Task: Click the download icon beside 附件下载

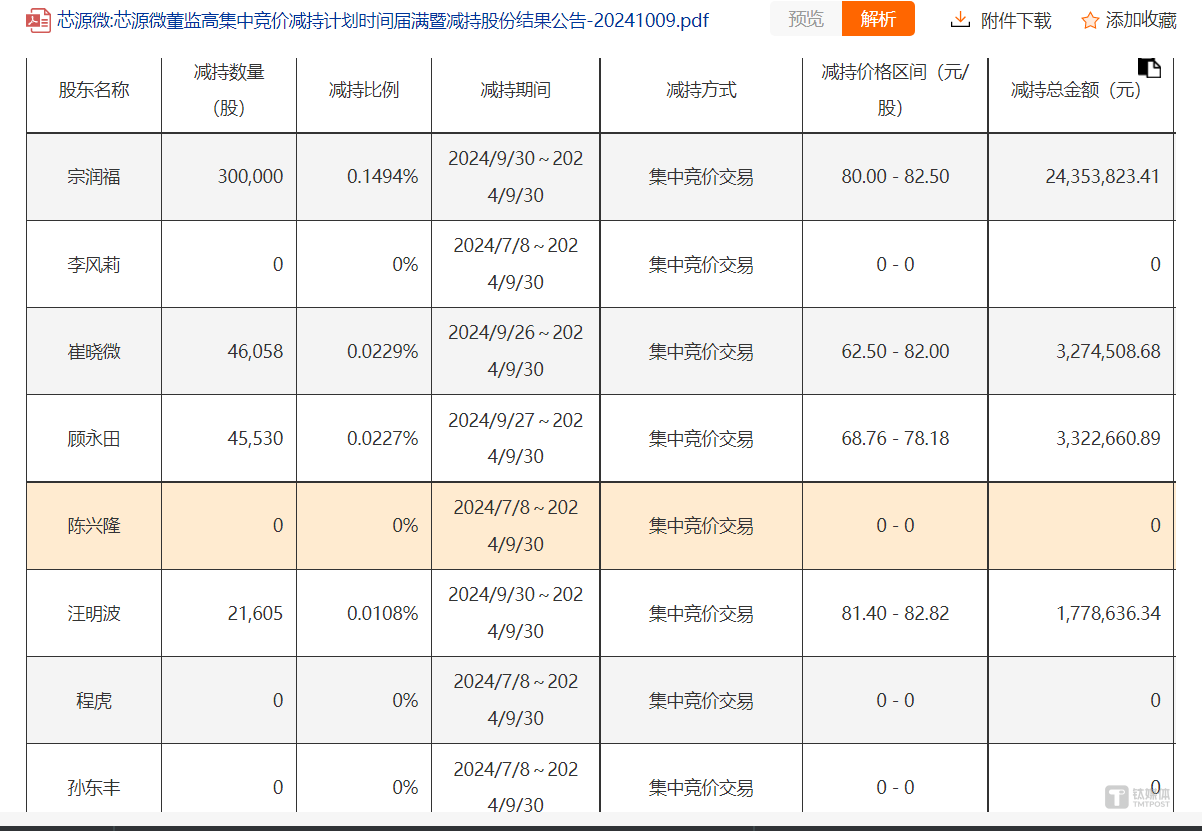Action: [960, 19]
